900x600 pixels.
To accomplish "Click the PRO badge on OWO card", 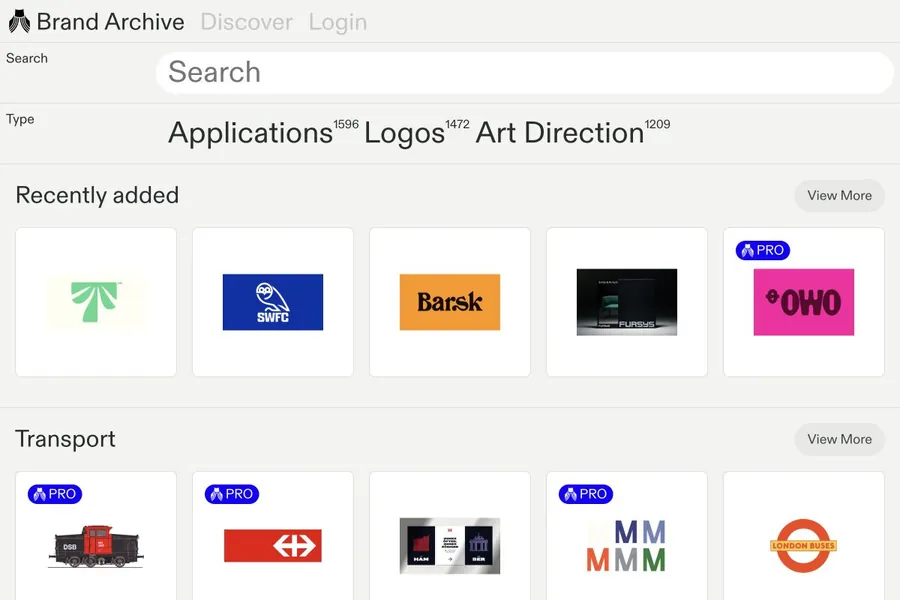I will coord(763,250).
